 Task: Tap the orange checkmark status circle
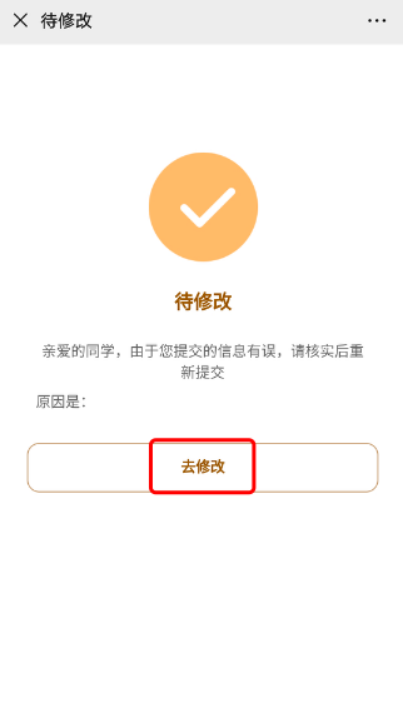pos(203,207)
